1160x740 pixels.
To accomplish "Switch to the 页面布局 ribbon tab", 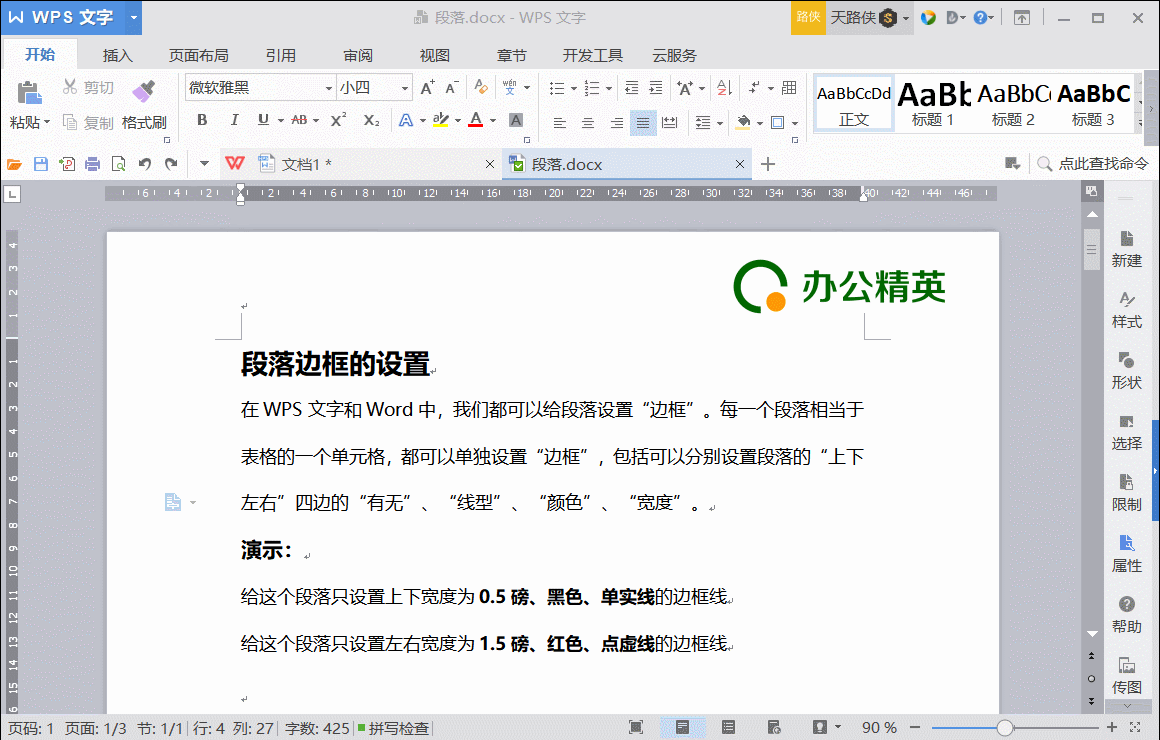I will 198,56.
